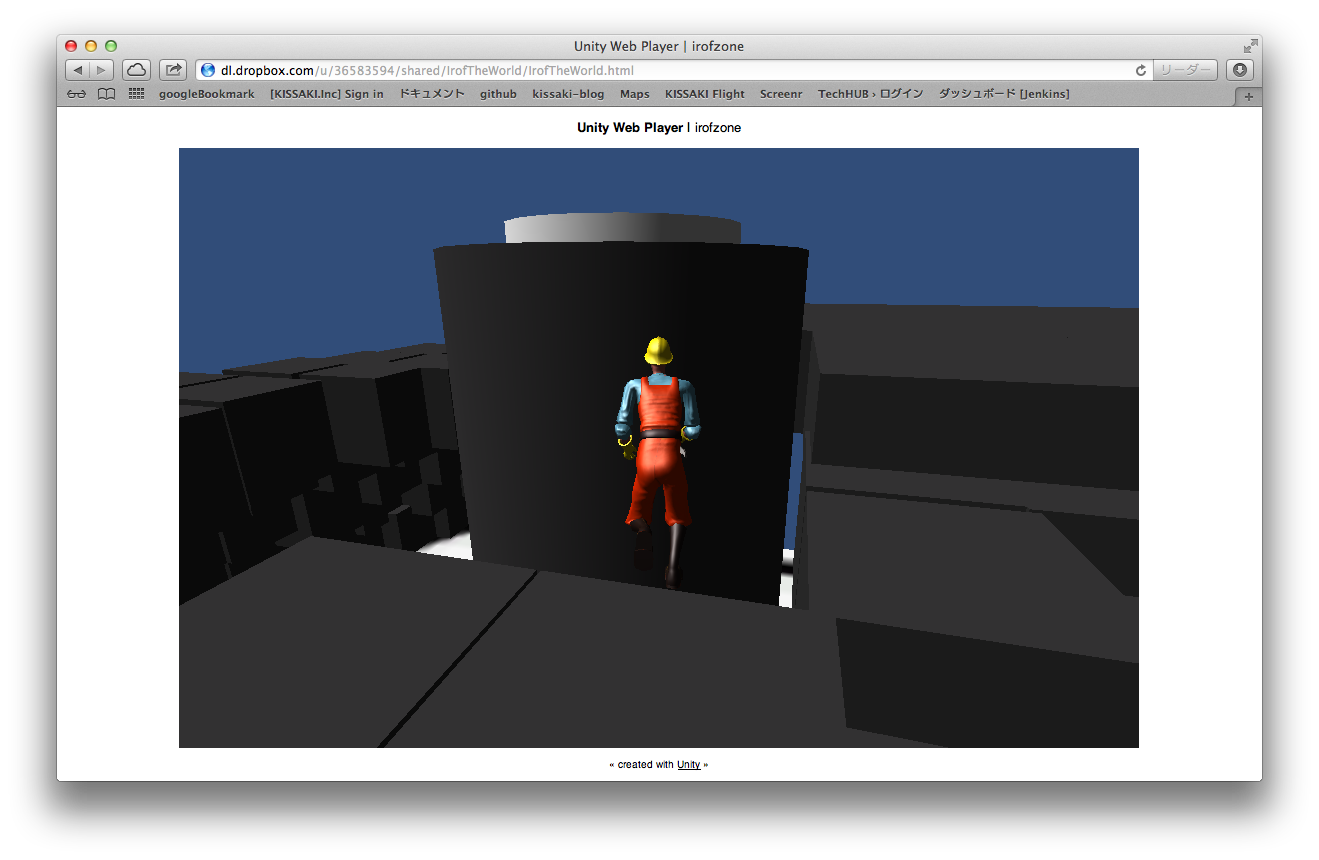Viewport: 1319px width, 860px height.
Task: Open the ドキュメント bookmark
Action: [432, 94]
